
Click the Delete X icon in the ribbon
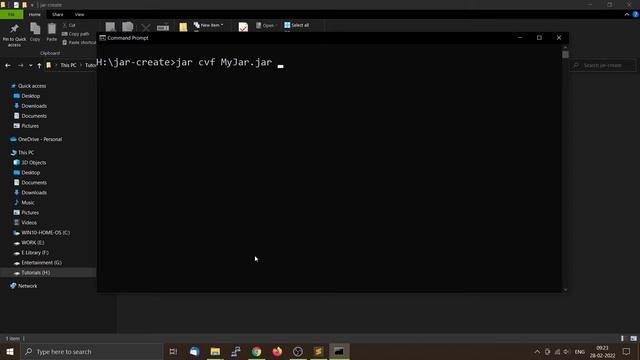tap(146, 27)
